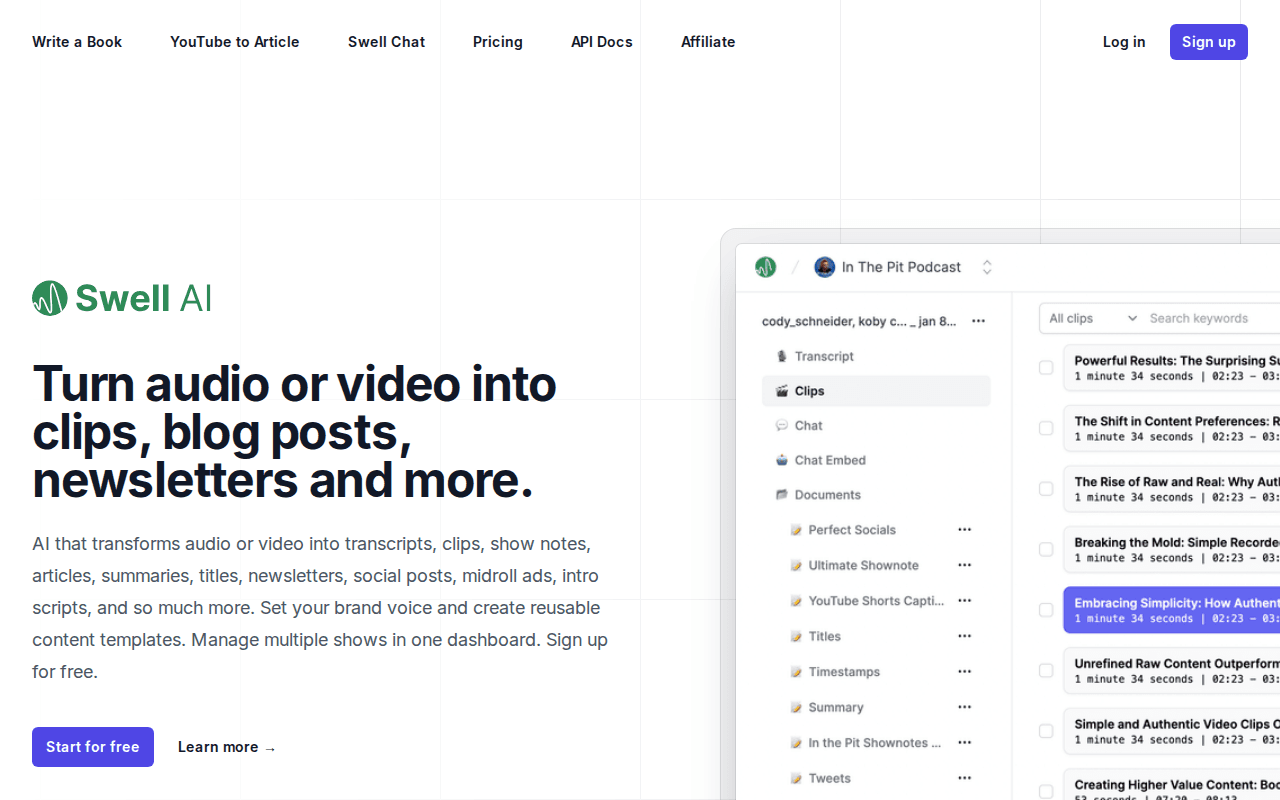The width and height of the screenshot is (1280, 800).
Task: Open more options for the cody_schneider episode
Action: 979,321
